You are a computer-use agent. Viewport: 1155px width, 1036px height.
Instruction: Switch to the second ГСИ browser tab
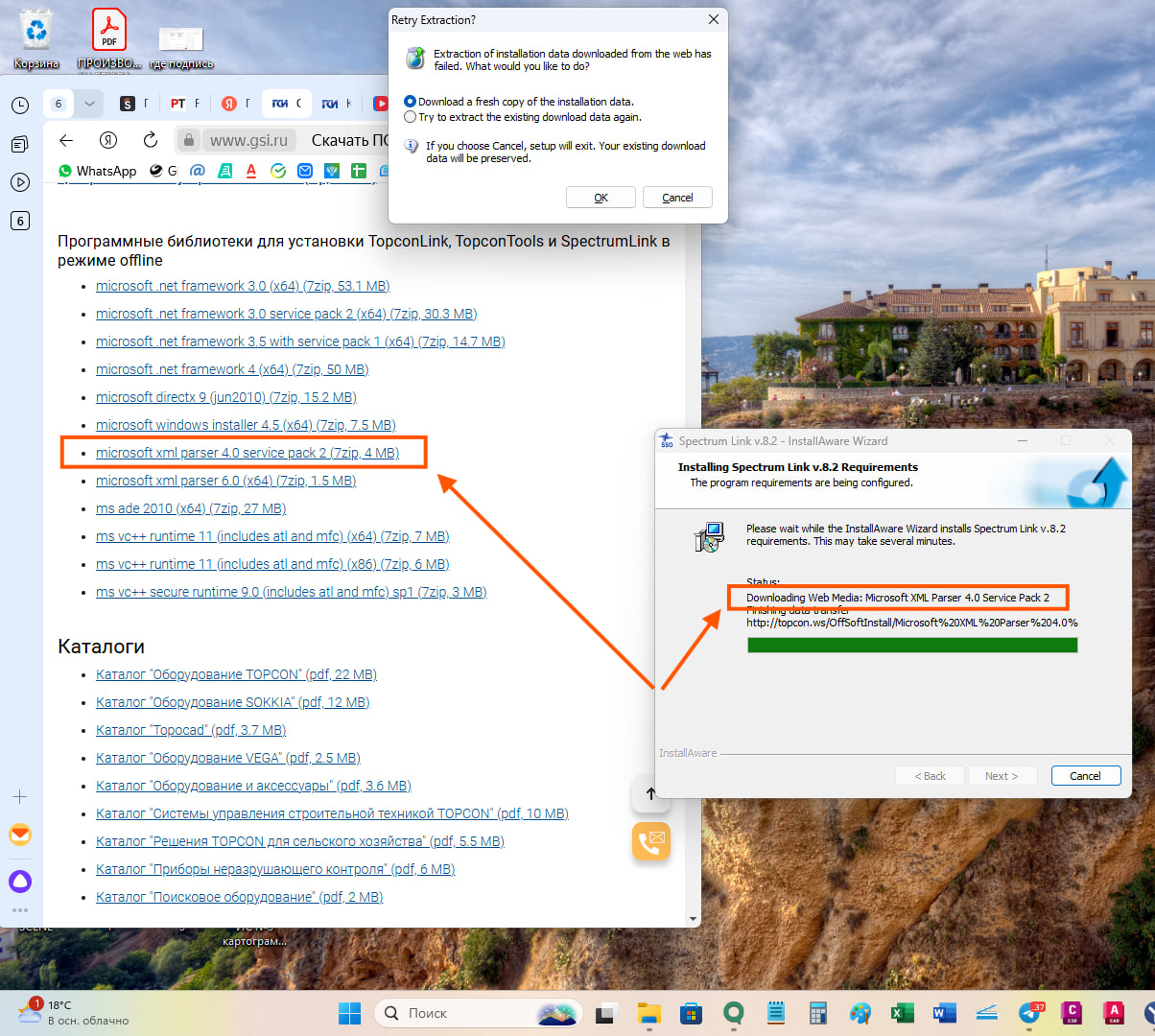(x=336, y=104)
